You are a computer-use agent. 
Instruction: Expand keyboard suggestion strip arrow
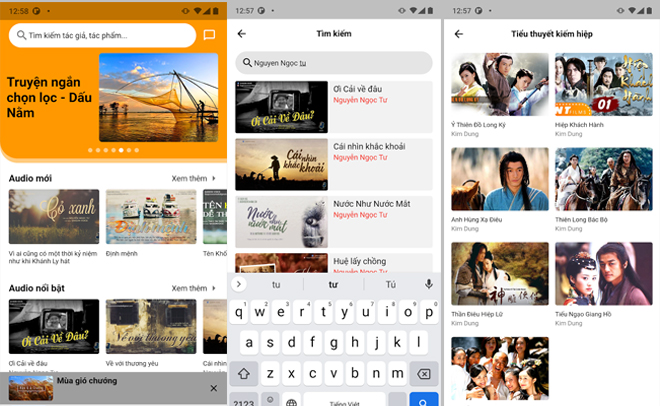click(239, 284)
